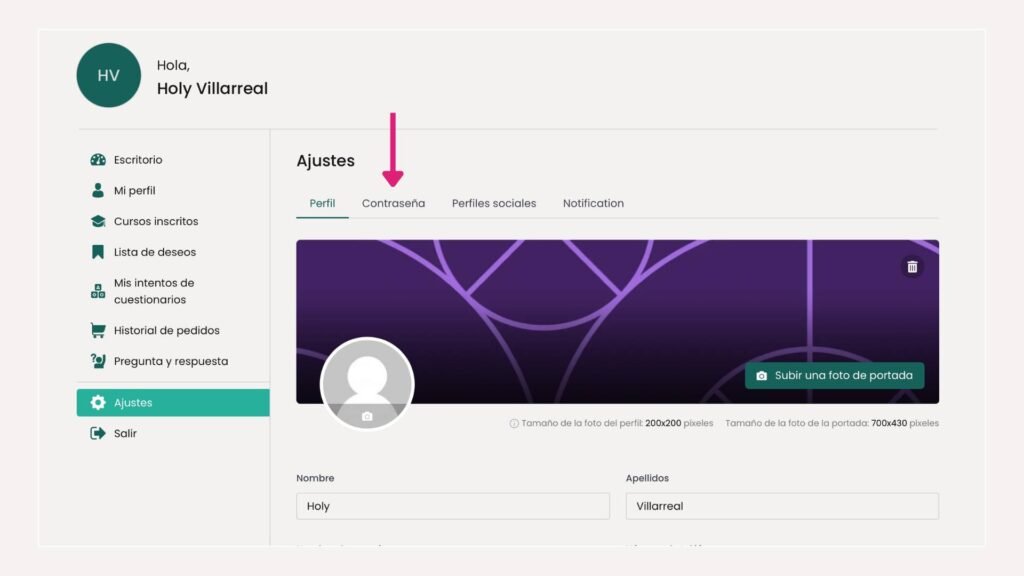The height and width of the screenshot is (576, 1024).
Task: Click the Mi perfil person icon
Action: (x=98, y=190)
